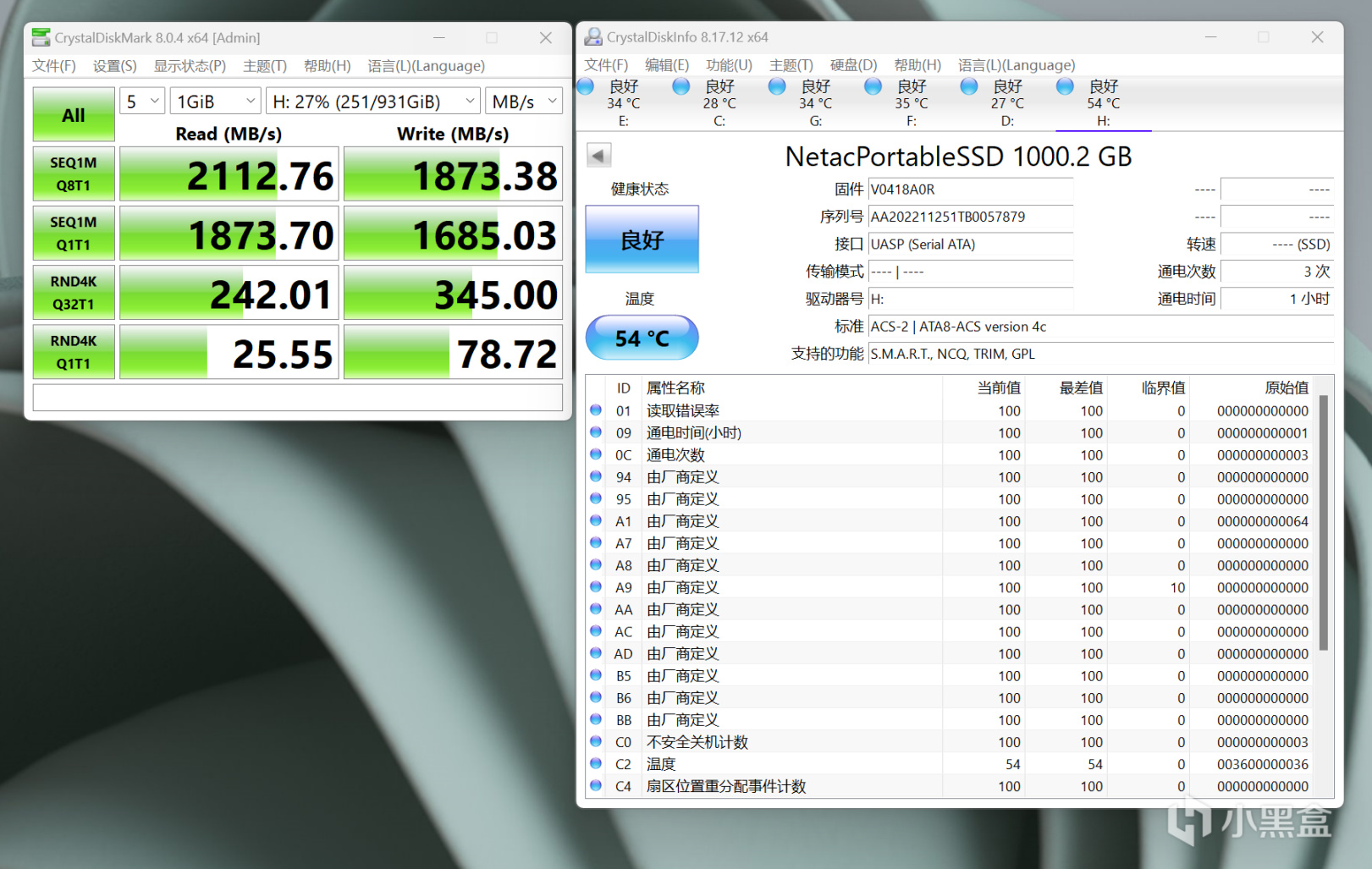Open 主题(T) menu in CrystalDiskInfo
Image resolution: width=1372 pixels, height=869 pixels.
coord(791,65)
